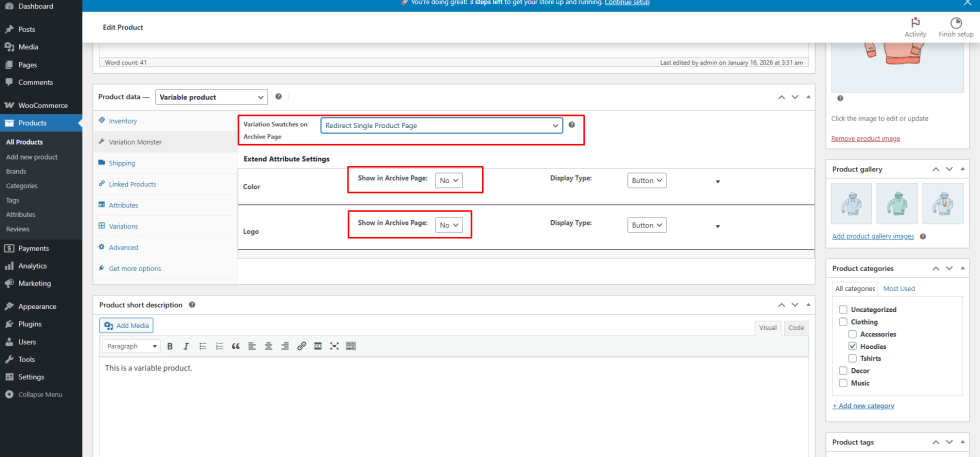Click help icon beside Variation Swatches dropdown

[572, 125]
